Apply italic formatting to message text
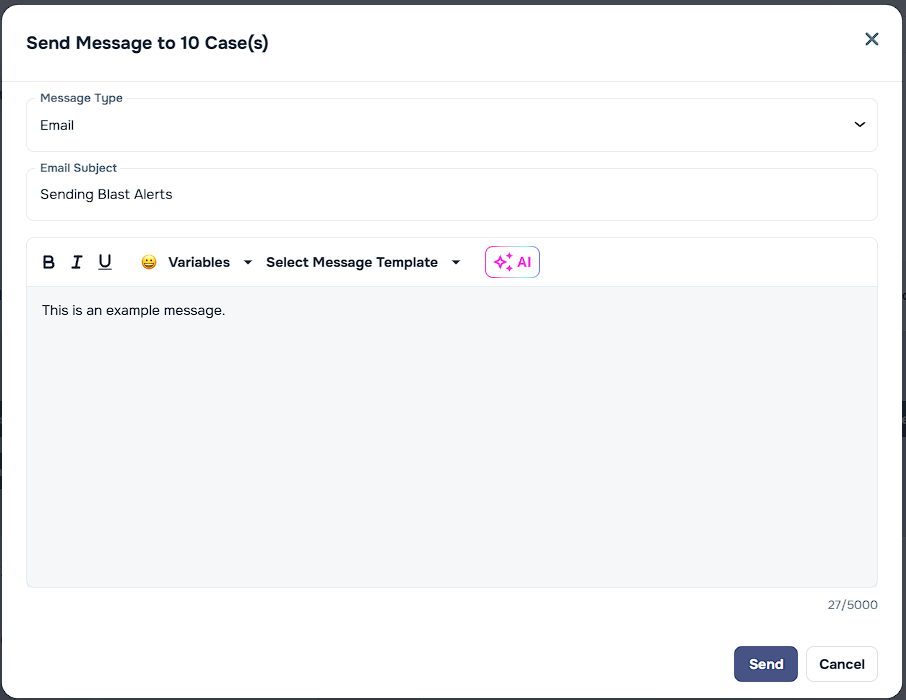The height and width of the screenshot is (700, 906). pos(77,261)
